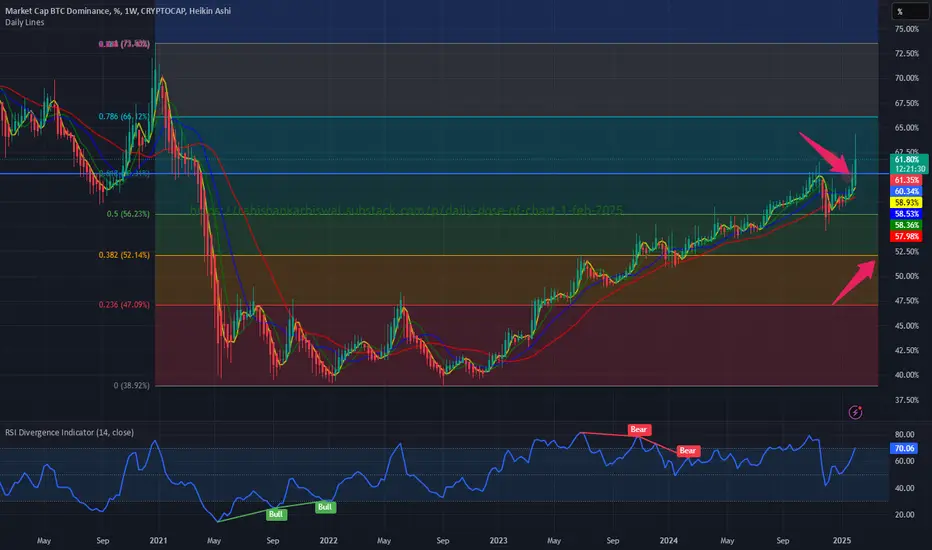Open the Market Cap BTC Dominance symbol title
The height and width of the screenshot is (550, 932).
pos(118,11)
